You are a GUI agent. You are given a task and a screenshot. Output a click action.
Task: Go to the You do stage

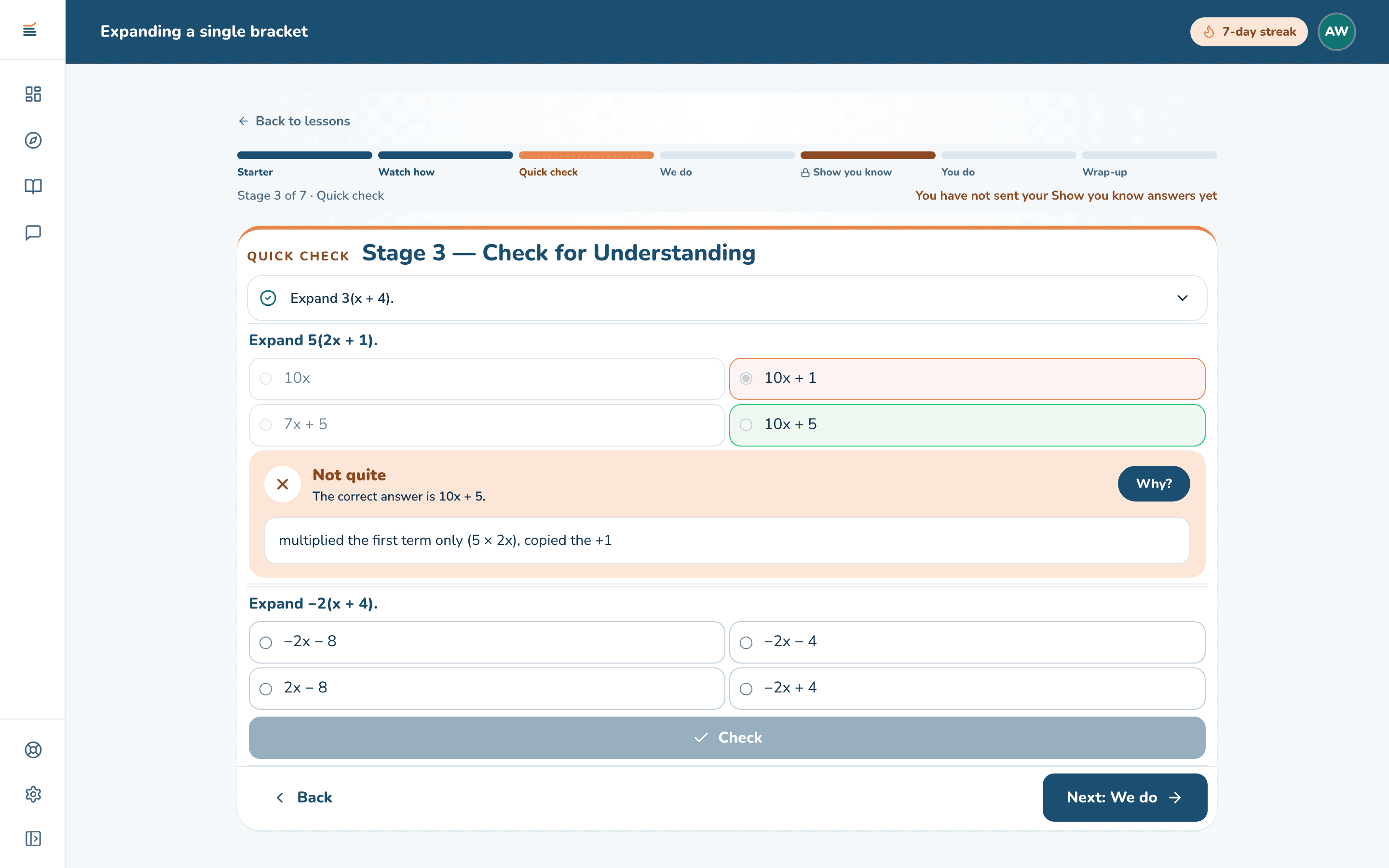tap(958, 172)
